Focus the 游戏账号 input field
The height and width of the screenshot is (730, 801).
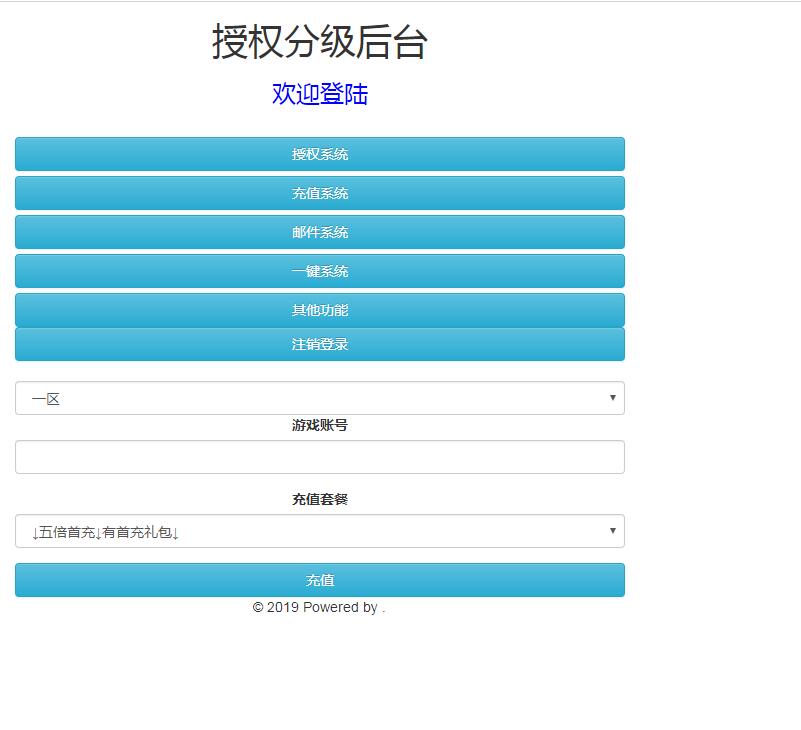tap(320, 457)
